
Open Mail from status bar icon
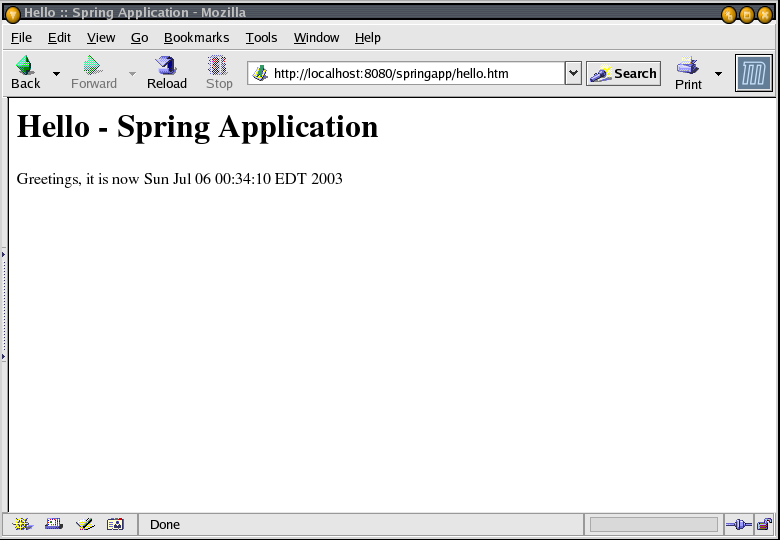tap(54, 524)
